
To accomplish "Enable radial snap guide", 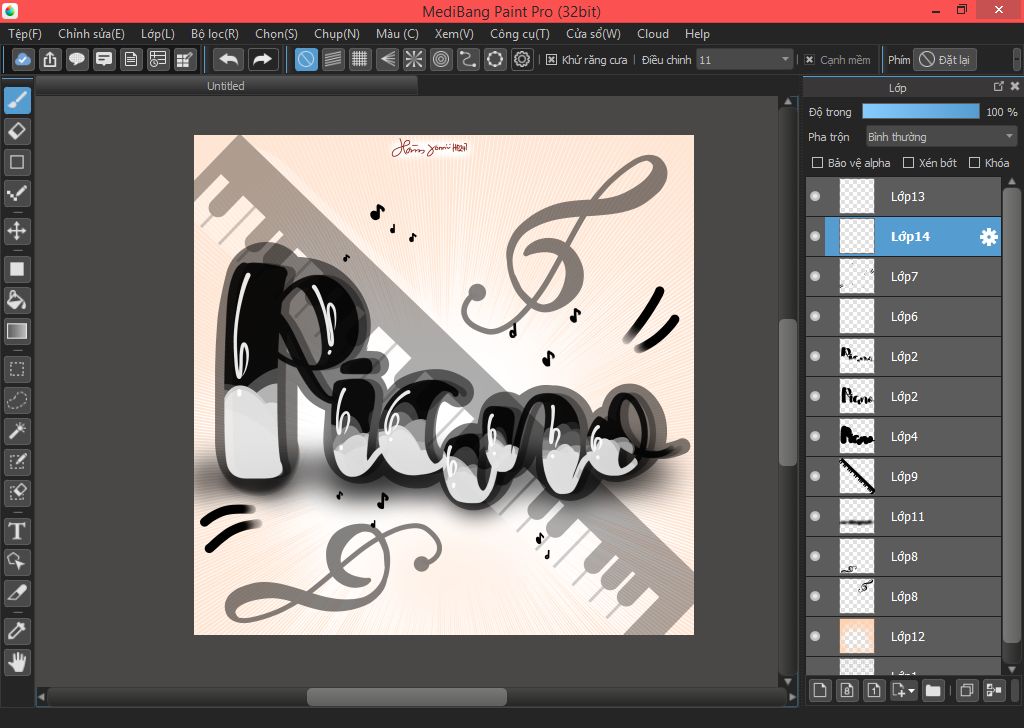I will click(414, 59).
